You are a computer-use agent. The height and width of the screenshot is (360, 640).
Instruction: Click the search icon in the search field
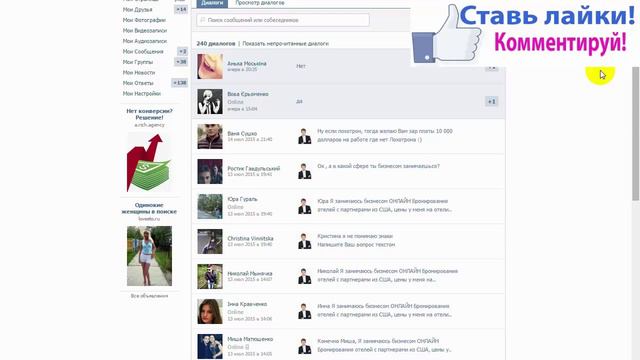[x=203, y=20]
